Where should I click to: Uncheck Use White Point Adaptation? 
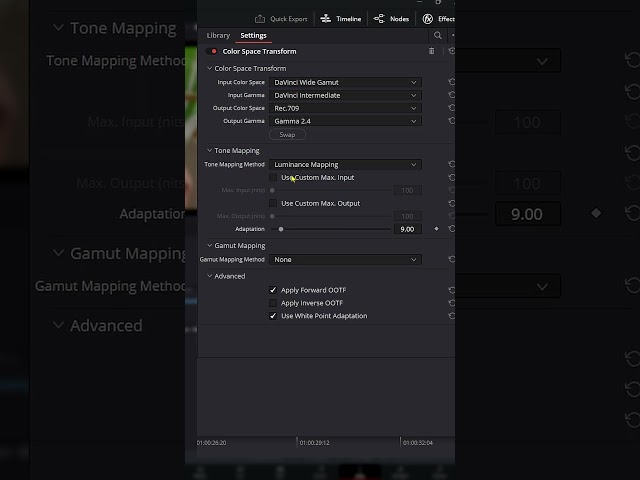click(x=273, y=316)
